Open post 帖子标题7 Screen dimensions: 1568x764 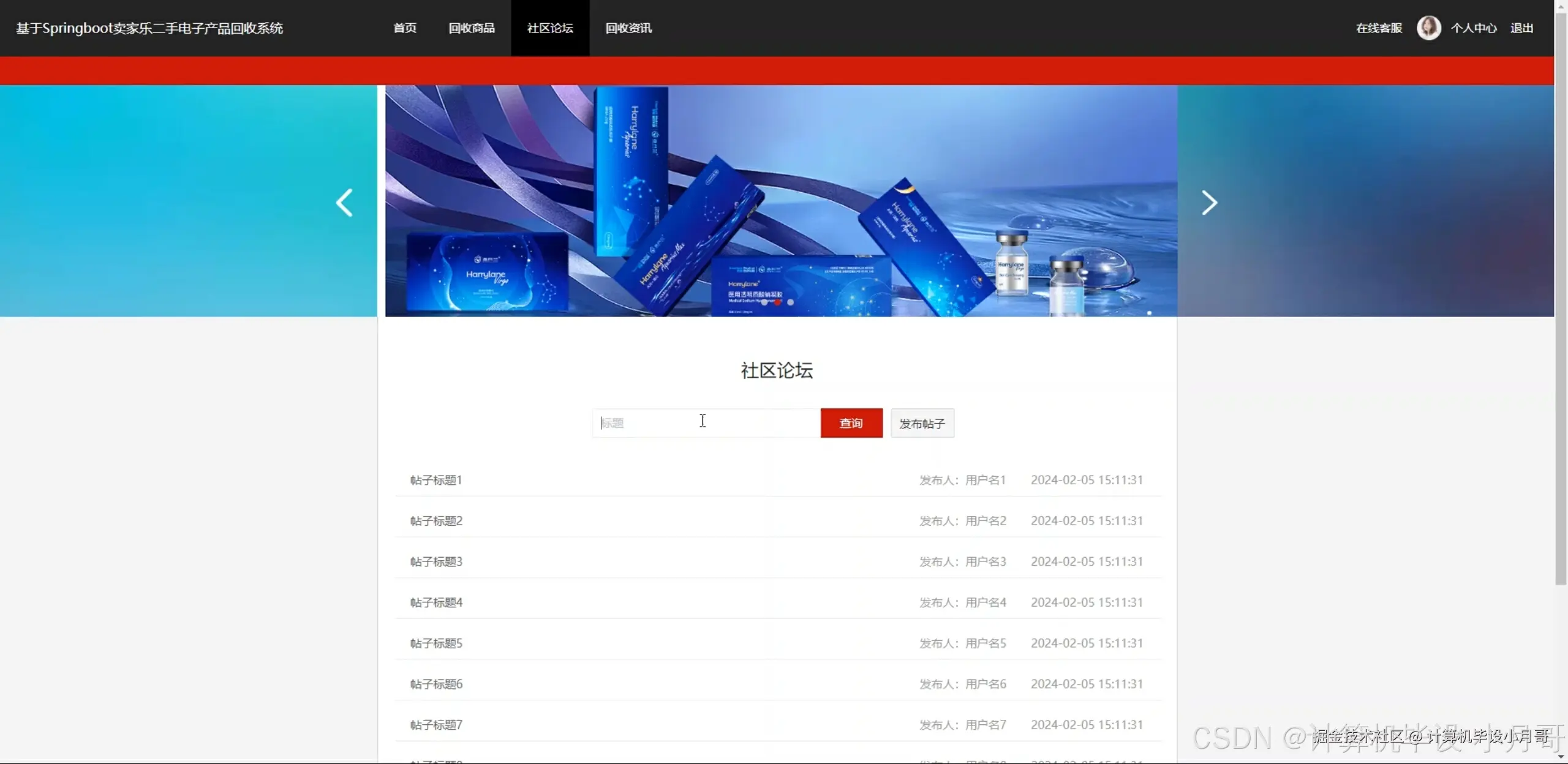pos(436,725)
